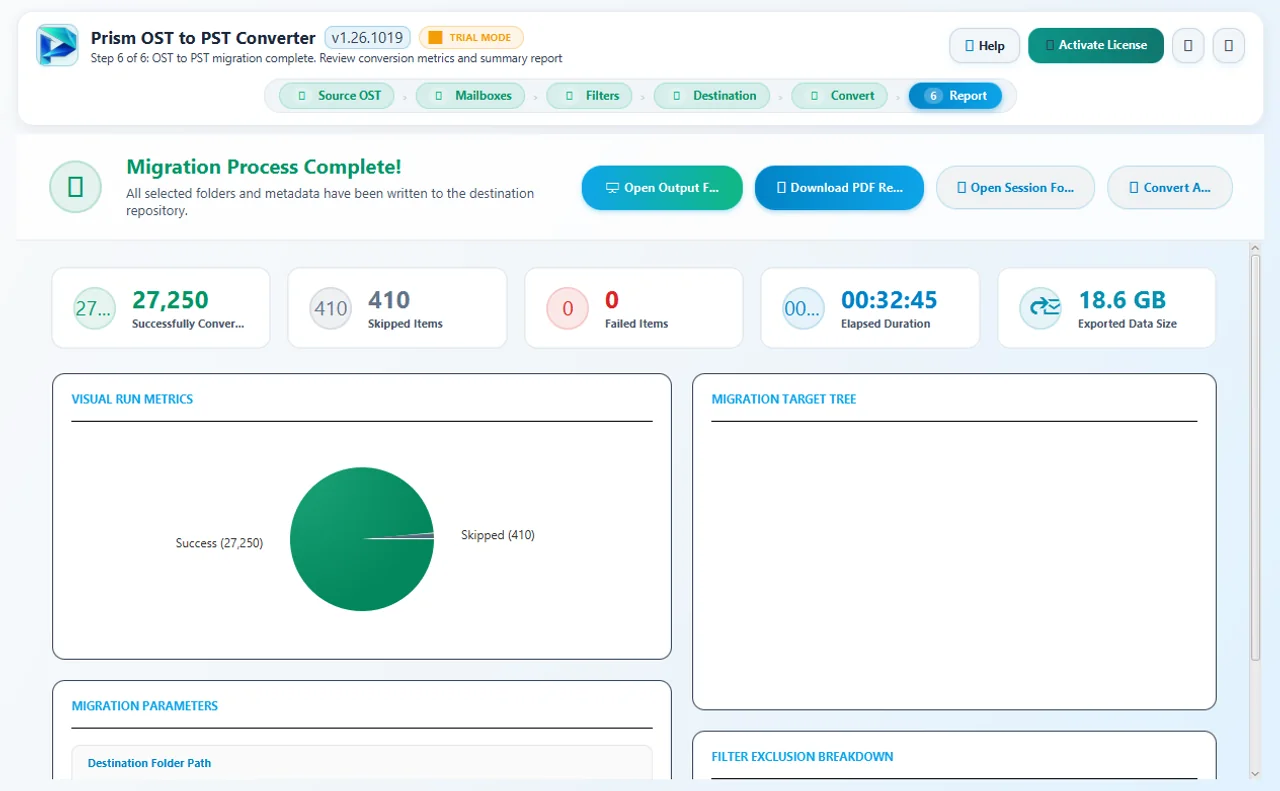The height and width of the screenshot is (791, 1280).
Task: Open the Mailboxes step
Action: [x=470, y=96]
